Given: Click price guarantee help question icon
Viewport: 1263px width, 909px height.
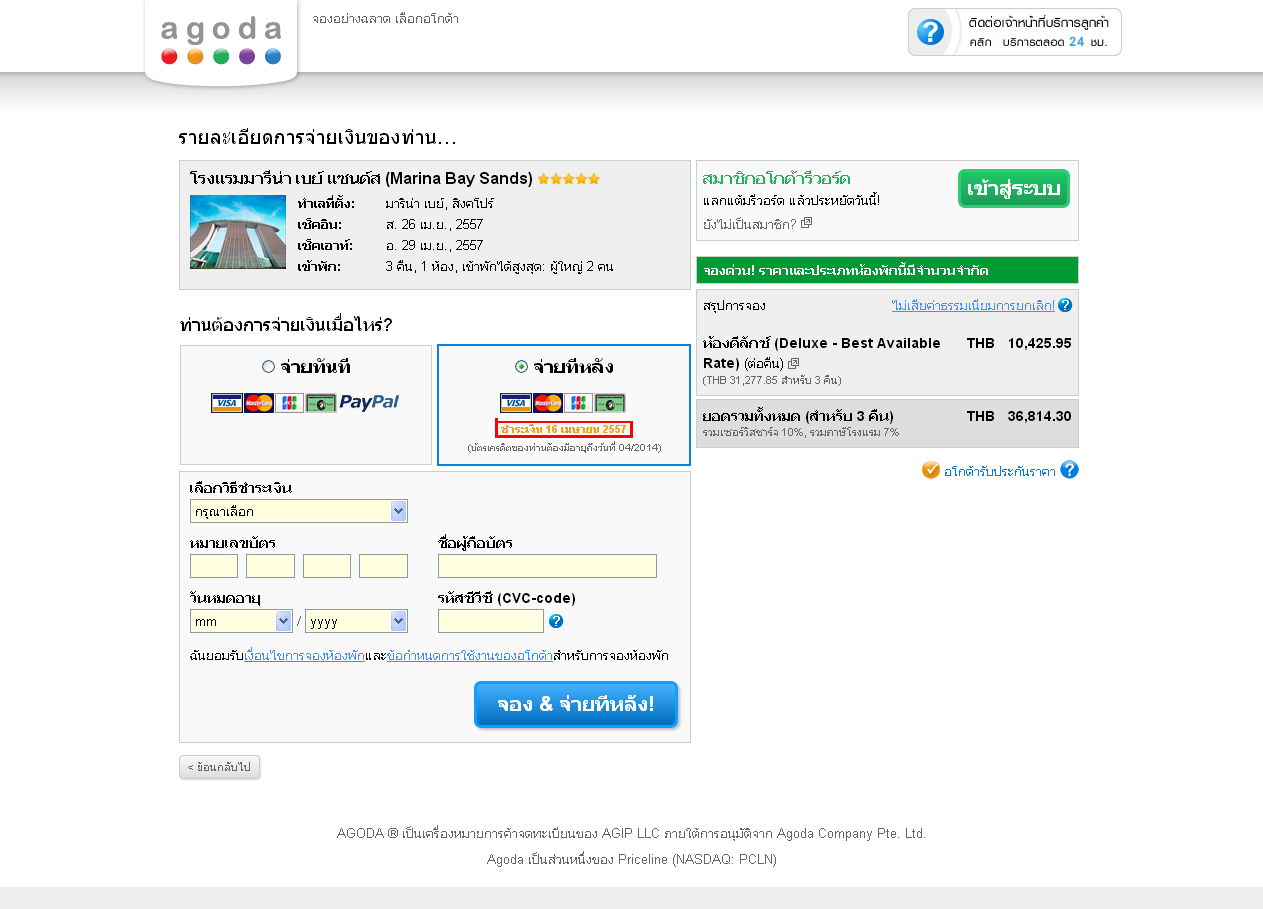Looking at the screenshot, I should (x=1069, y=470).
